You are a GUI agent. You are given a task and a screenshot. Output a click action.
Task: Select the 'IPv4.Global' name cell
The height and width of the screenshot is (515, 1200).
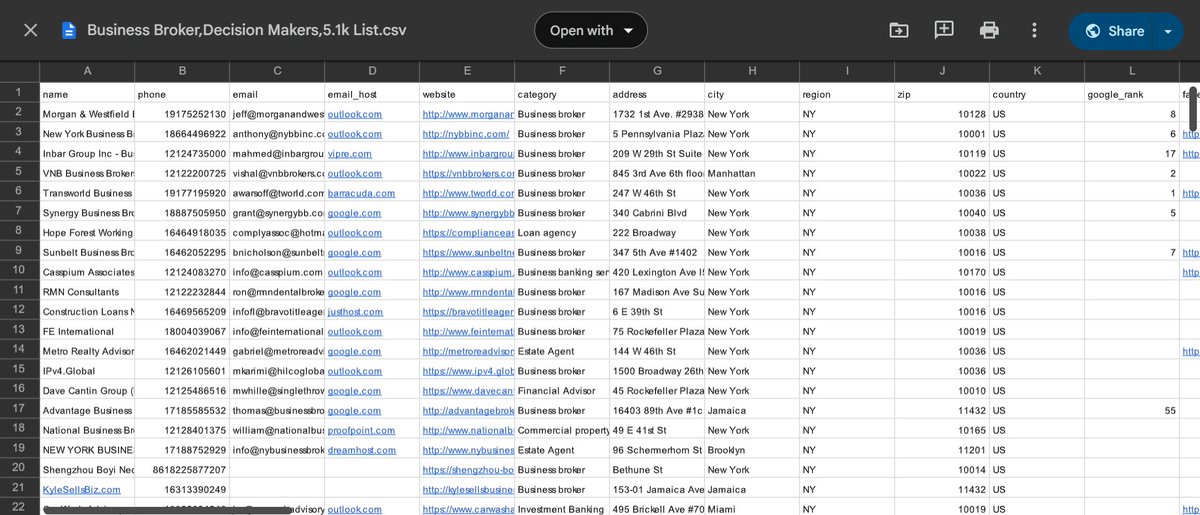tap(87, 371)
